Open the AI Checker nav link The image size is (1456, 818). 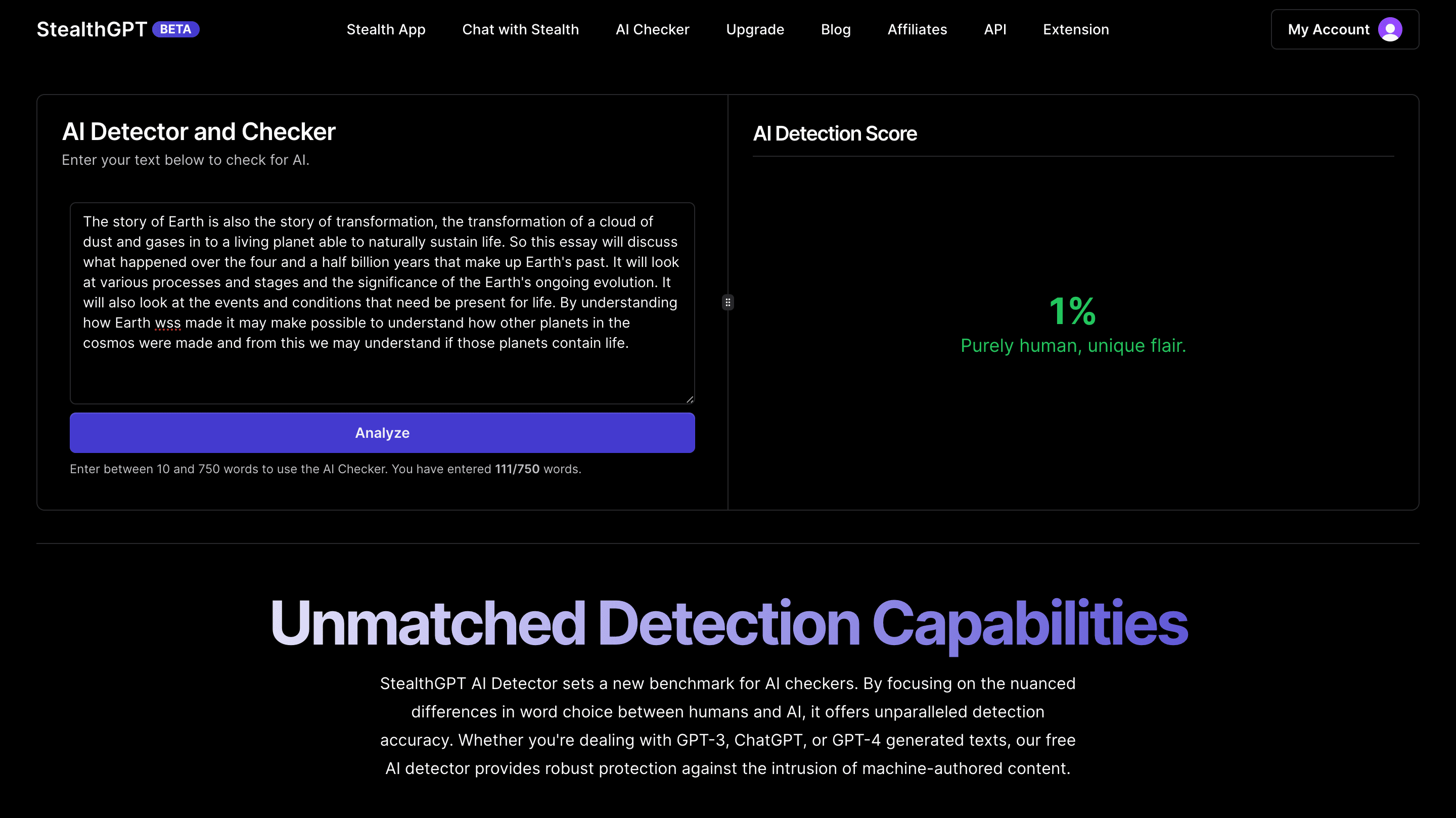tap(652, 29)
